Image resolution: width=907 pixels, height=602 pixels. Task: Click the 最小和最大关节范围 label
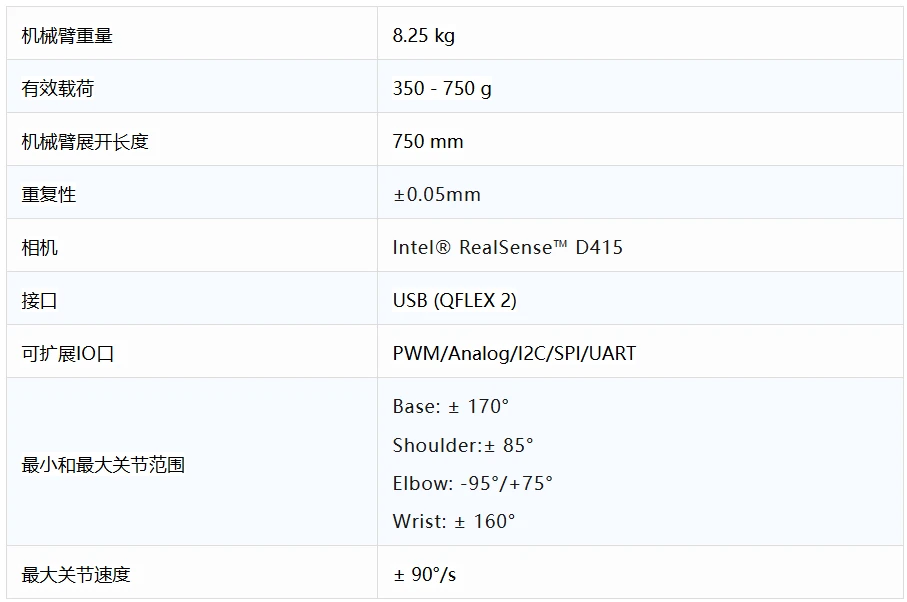[103, 464]
